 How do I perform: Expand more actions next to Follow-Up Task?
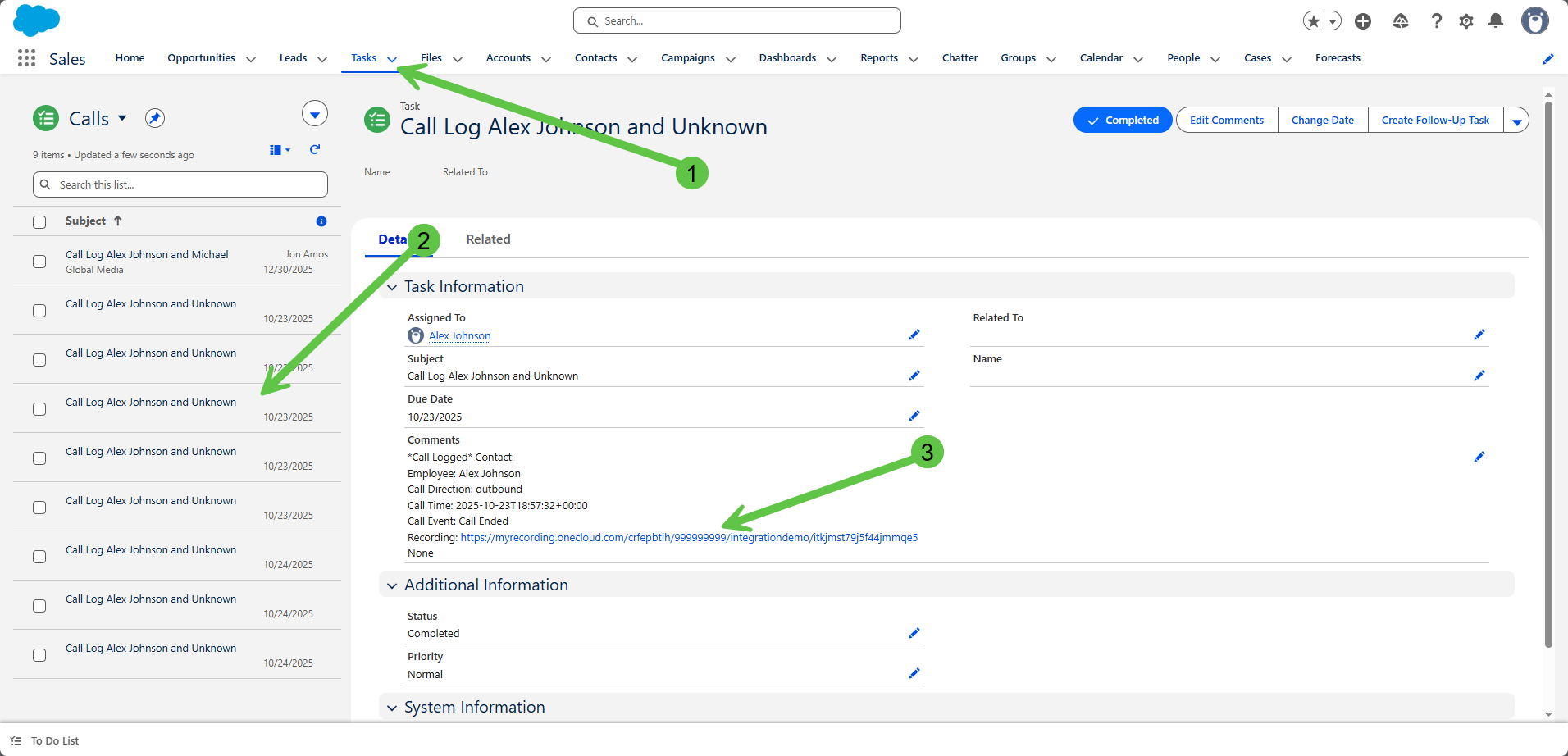pos(1516,121)
